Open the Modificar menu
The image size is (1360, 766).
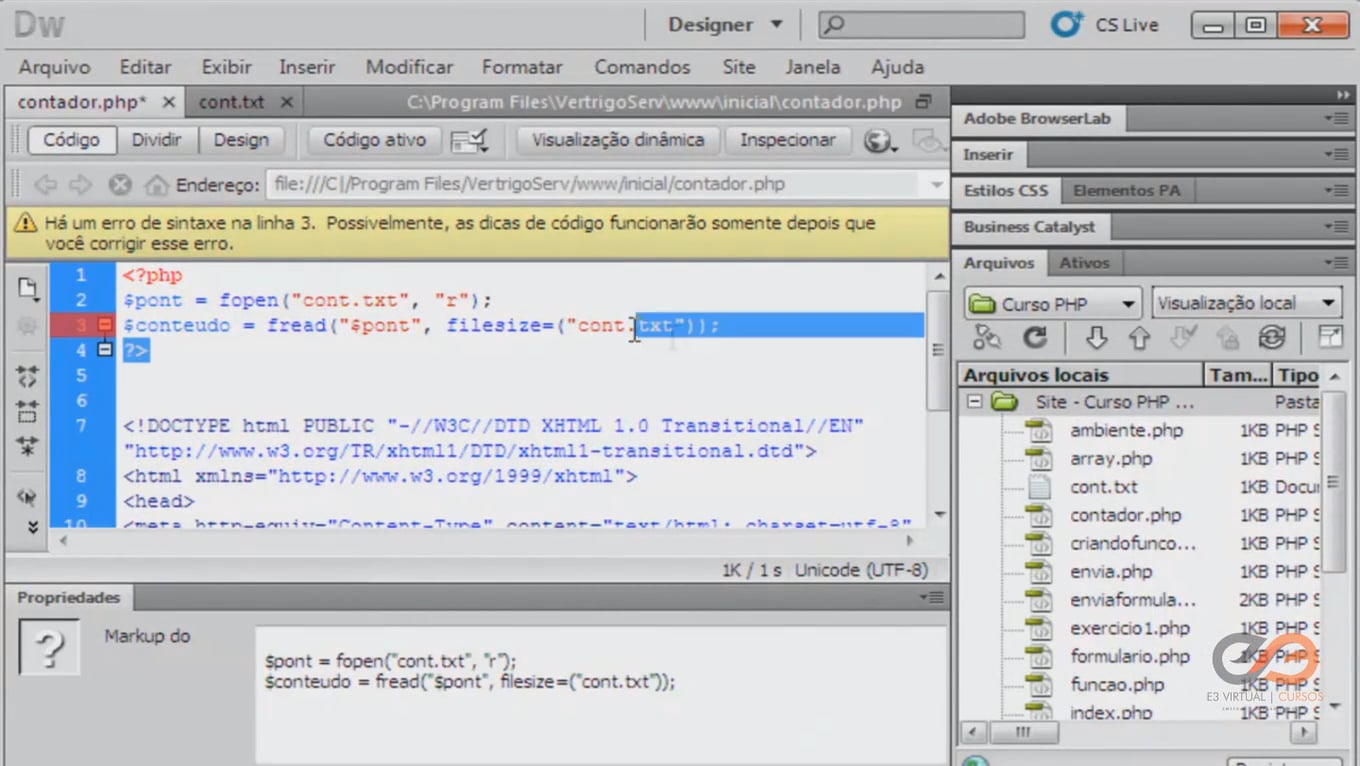tap(409, 67)
